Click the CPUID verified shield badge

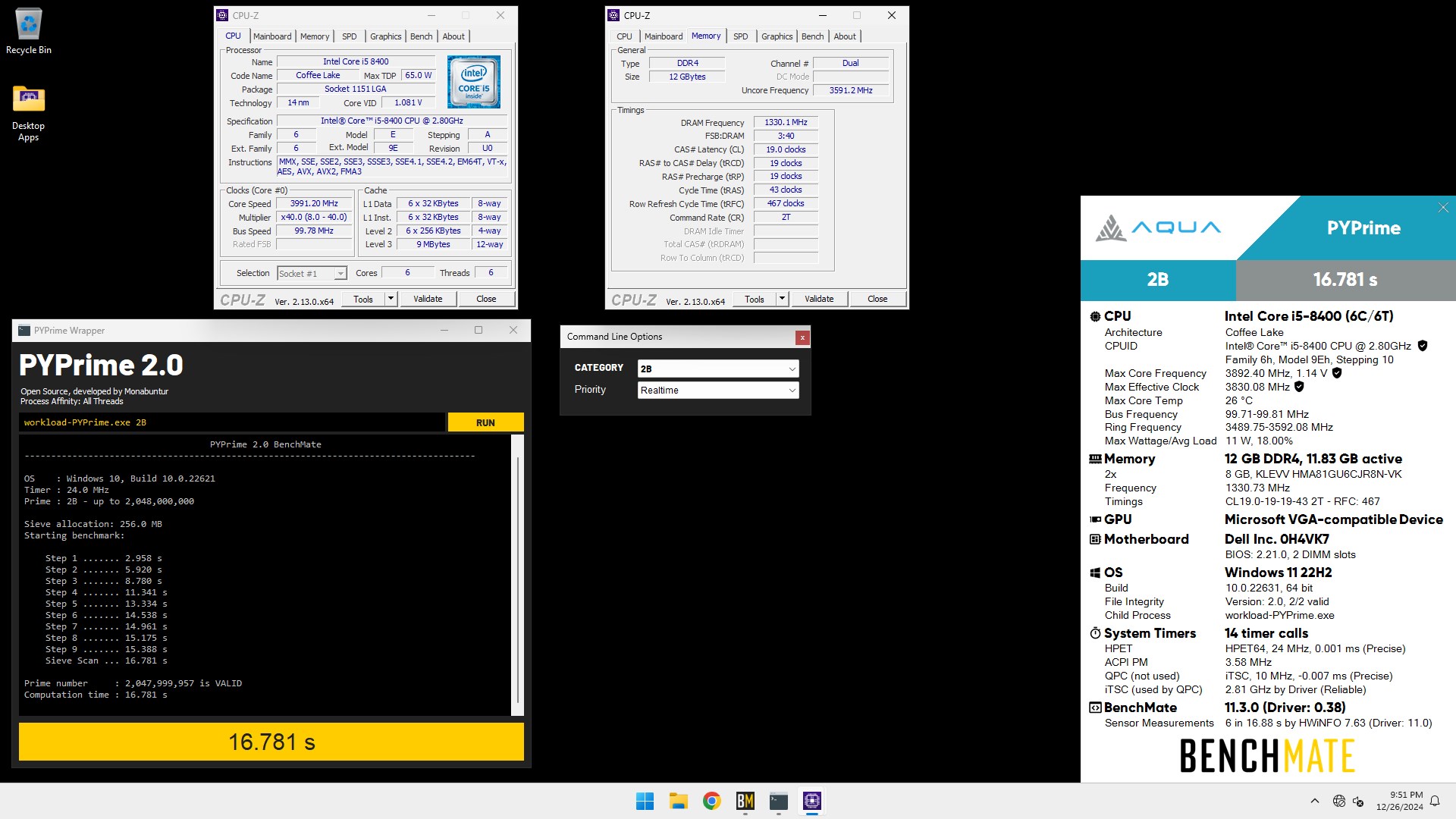[1423, 346]
